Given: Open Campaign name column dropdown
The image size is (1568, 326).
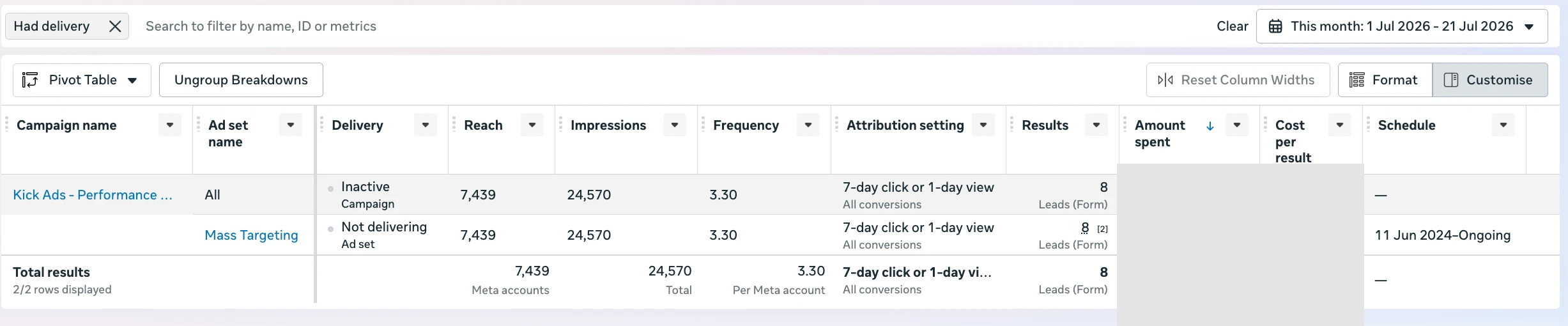Looking at the screenshot, I should 170,125.
